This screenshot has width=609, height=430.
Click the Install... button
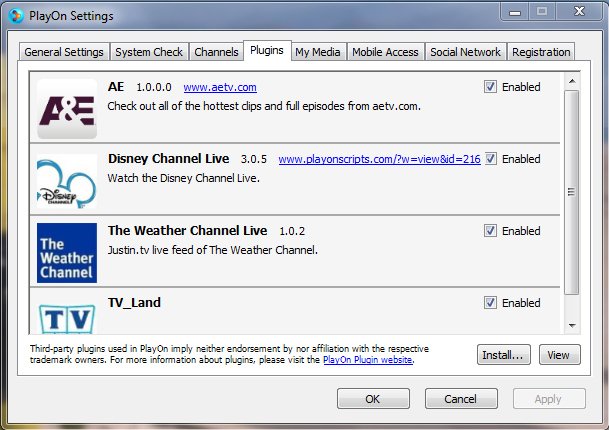tap(503, 355)
